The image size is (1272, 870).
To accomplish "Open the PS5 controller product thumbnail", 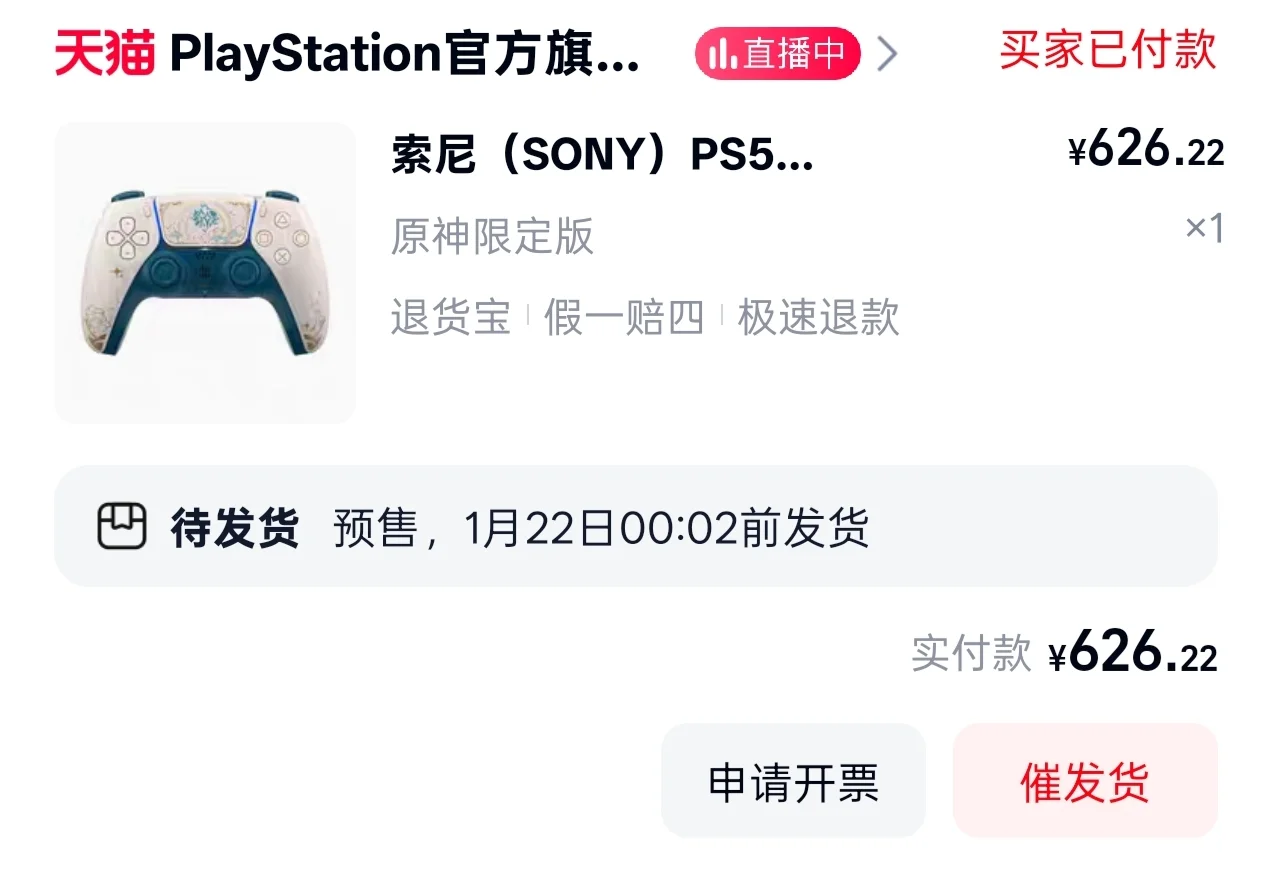I will pos(205,273).
